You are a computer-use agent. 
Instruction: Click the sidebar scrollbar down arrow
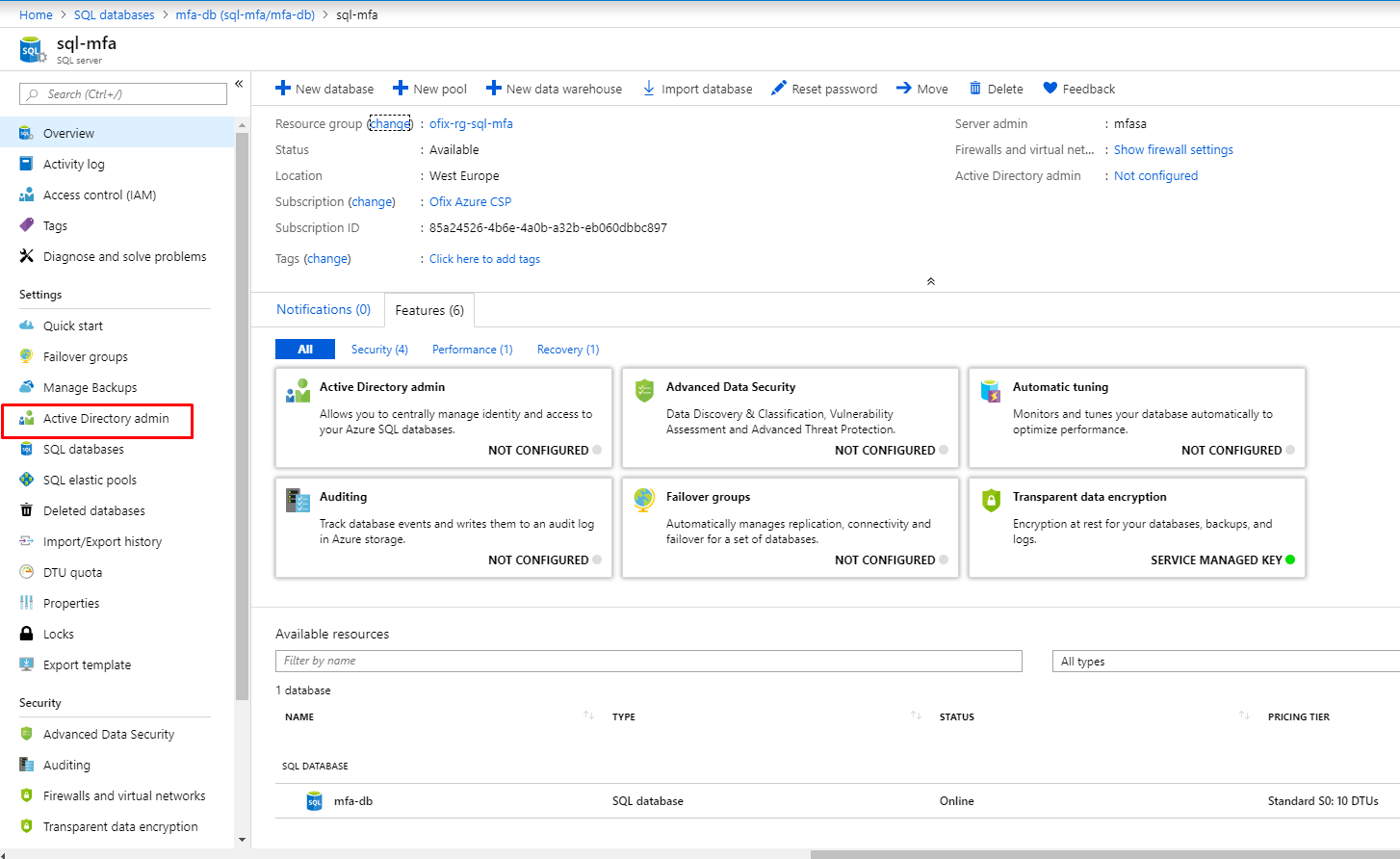click(242, 840)
